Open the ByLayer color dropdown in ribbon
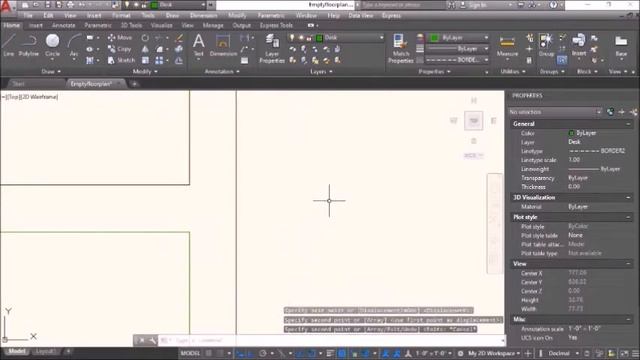 coord(458,38)
